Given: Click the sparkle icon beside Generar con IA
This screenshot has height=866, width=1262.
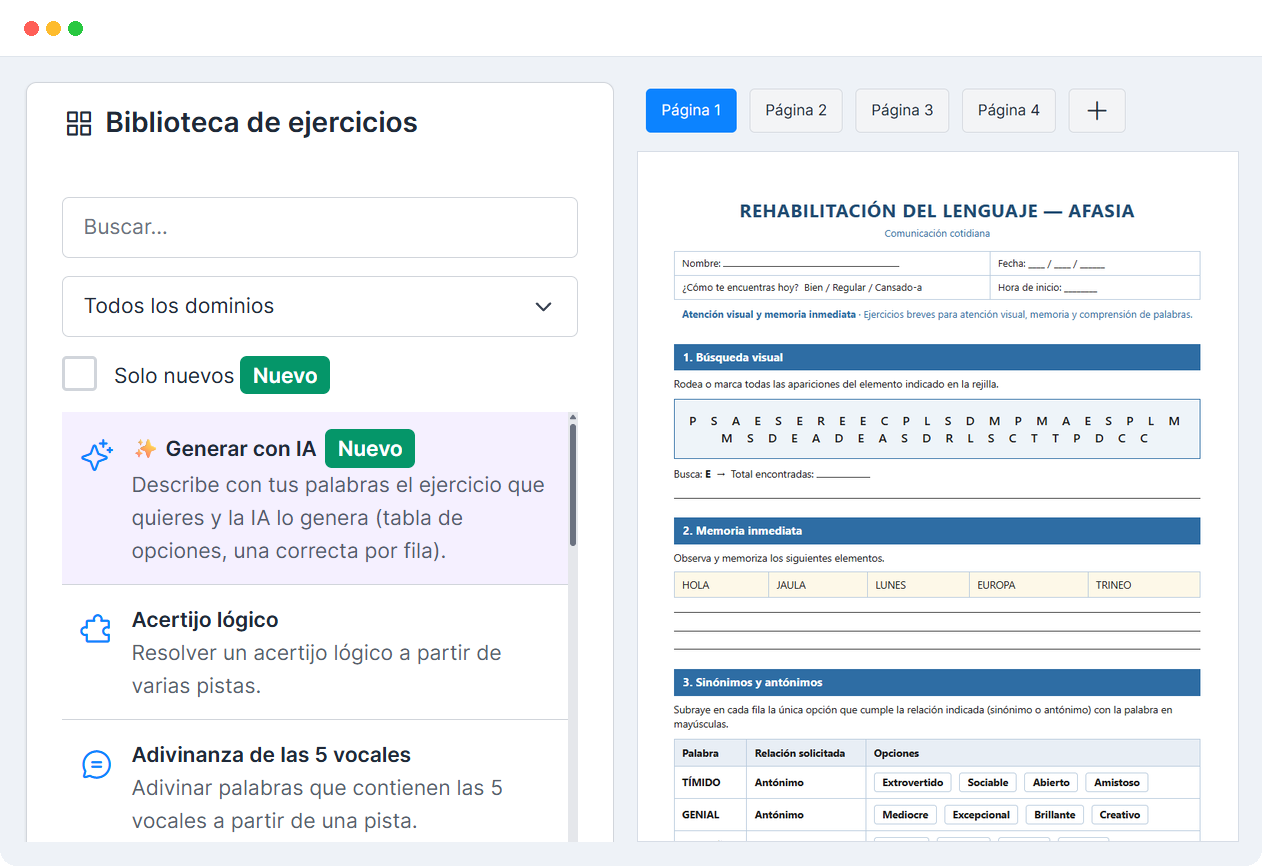Looking at the screenshot, I should [96, 456].
